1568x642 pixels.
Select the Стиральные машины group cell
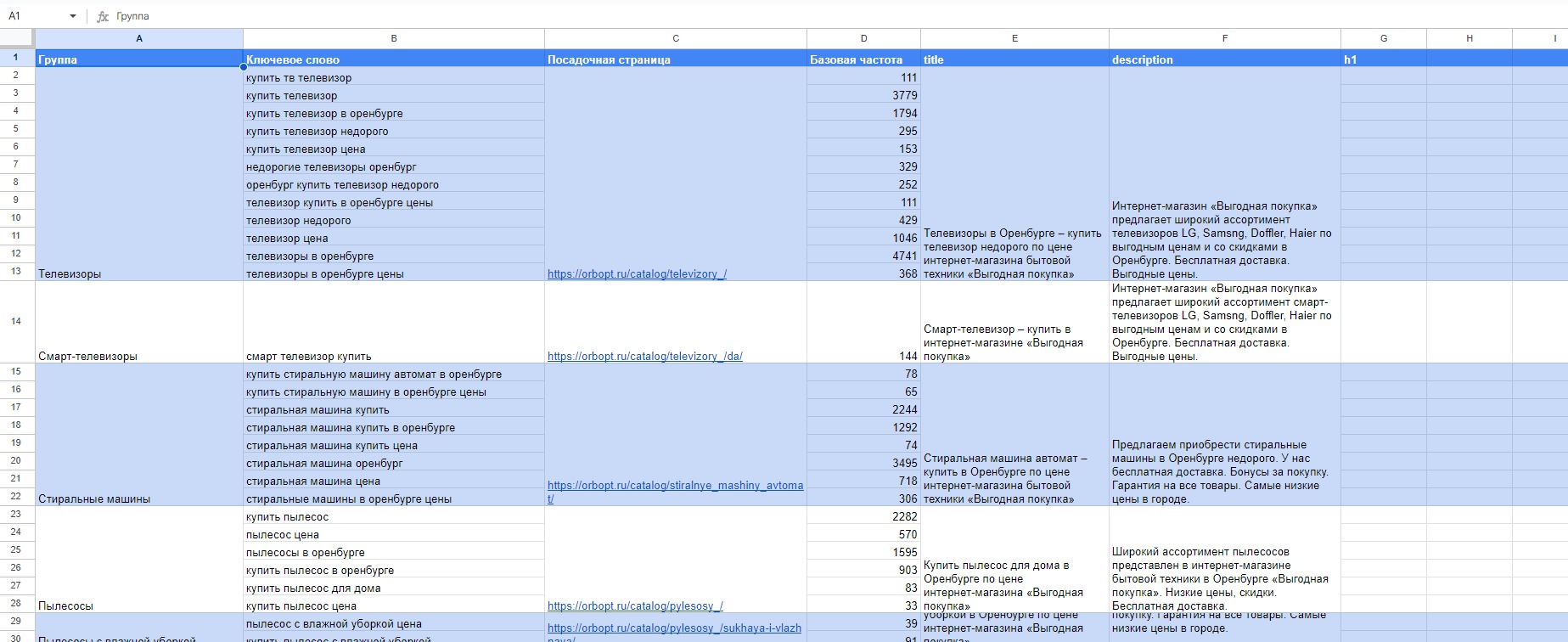139,436
